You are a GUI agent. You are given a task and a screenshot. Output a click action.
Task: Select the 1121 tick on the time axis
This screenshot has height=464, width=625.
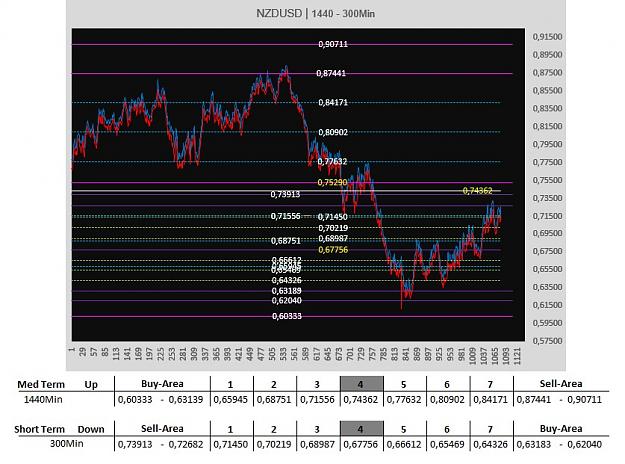pos(518,355)
